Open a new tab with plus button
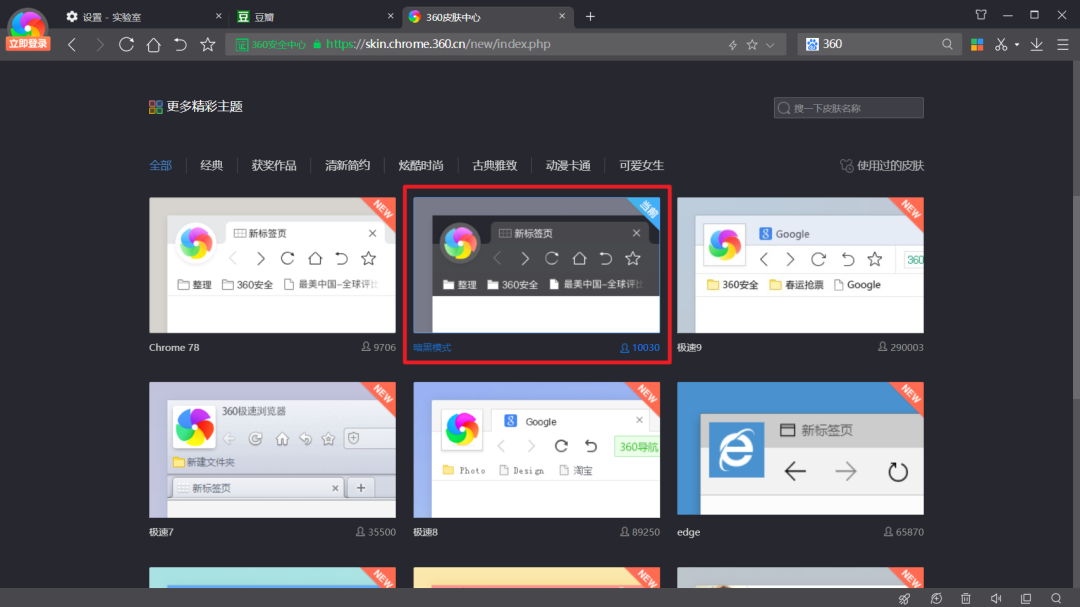Image resolution: width=1080 pixels, height=607 pixels. [x=590, y=17]
